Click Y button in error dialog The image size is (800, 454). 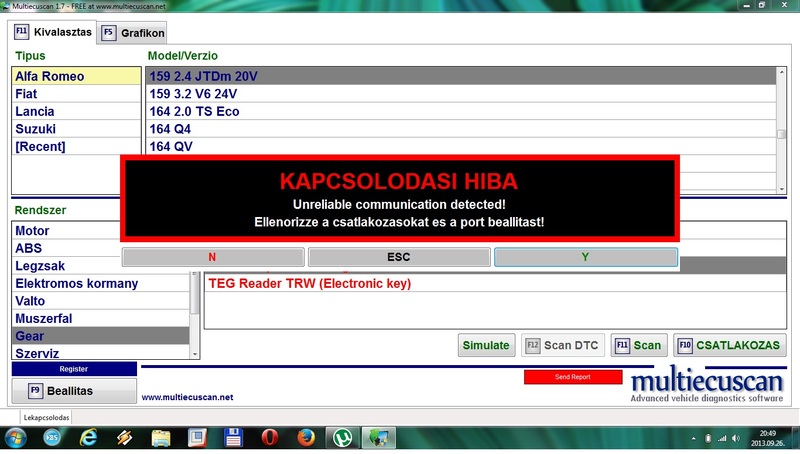[x=586, y=257]
